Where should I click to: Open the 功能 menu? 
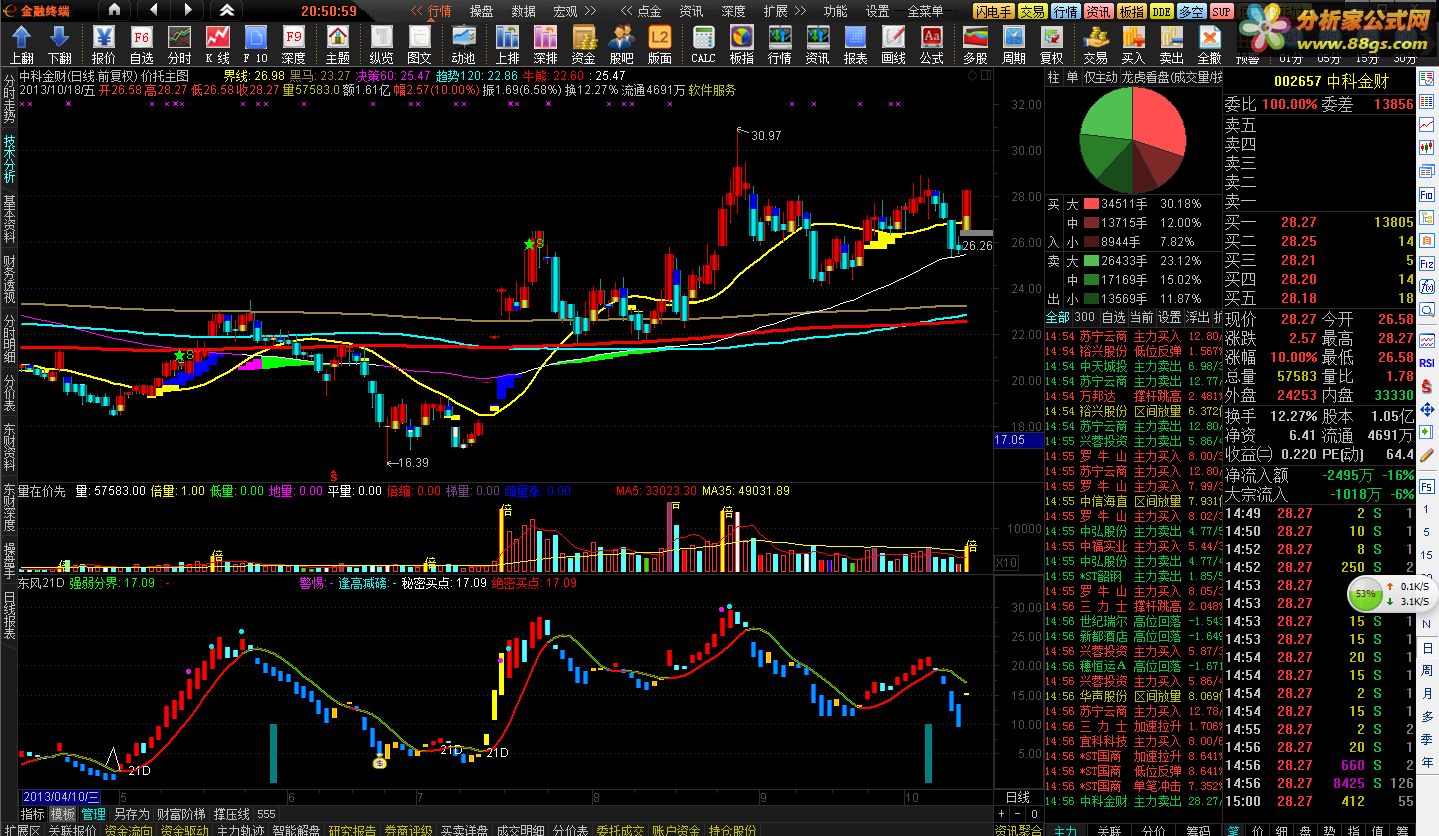click(835, 11)
